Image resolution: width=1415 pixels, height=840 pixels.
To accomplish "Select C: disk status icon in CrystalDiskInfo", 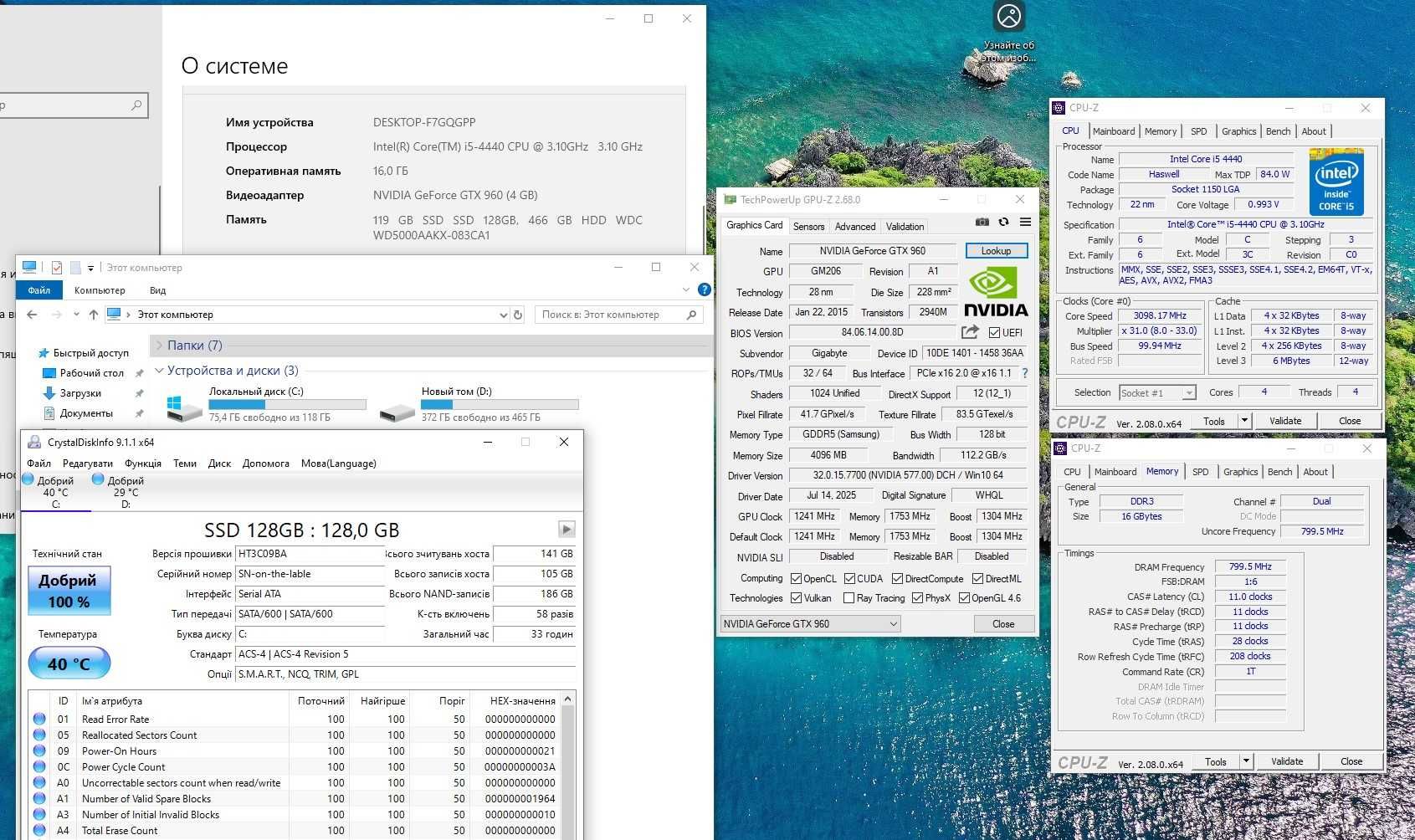I will pyautogui.click(x=28, y=479).
